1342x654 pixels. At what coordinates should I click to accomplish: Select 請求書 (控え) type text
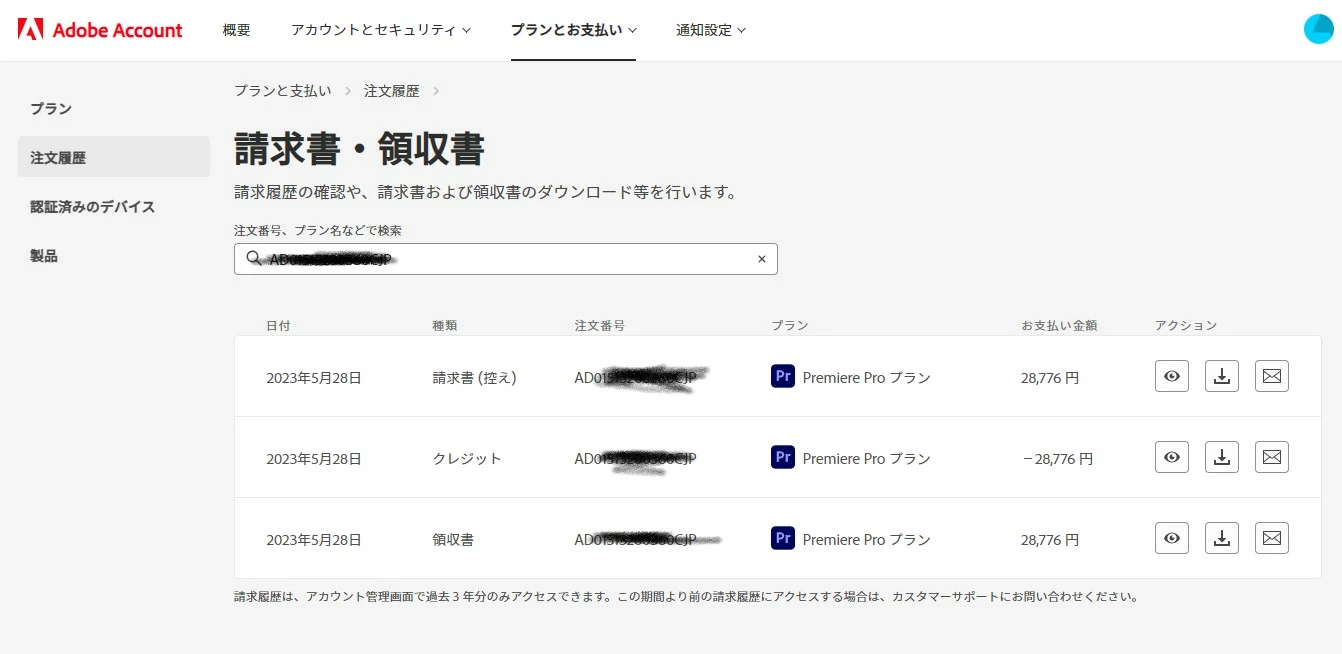click(475, 378)
